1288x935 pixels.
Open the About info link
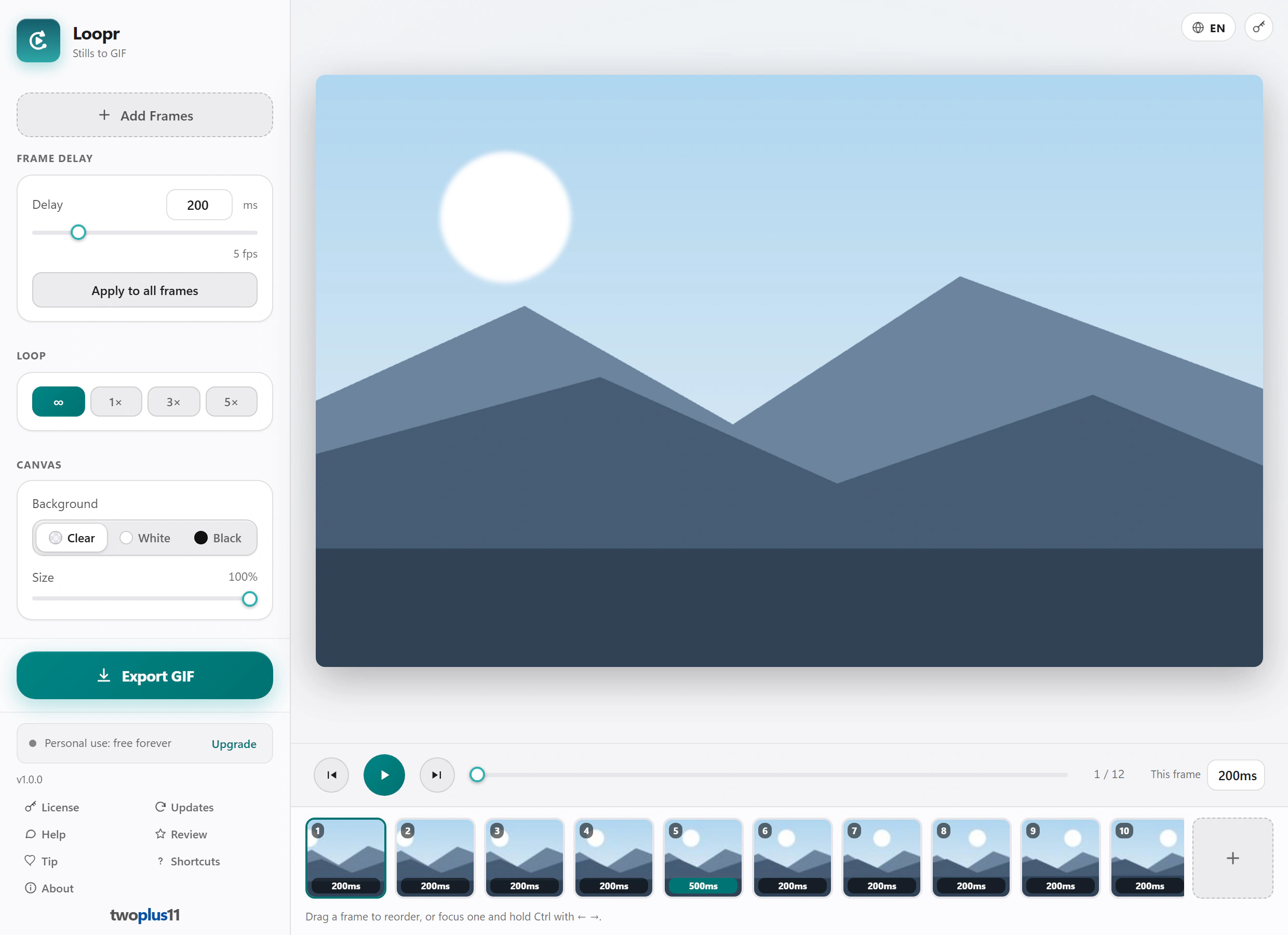[x=49, y=888]
